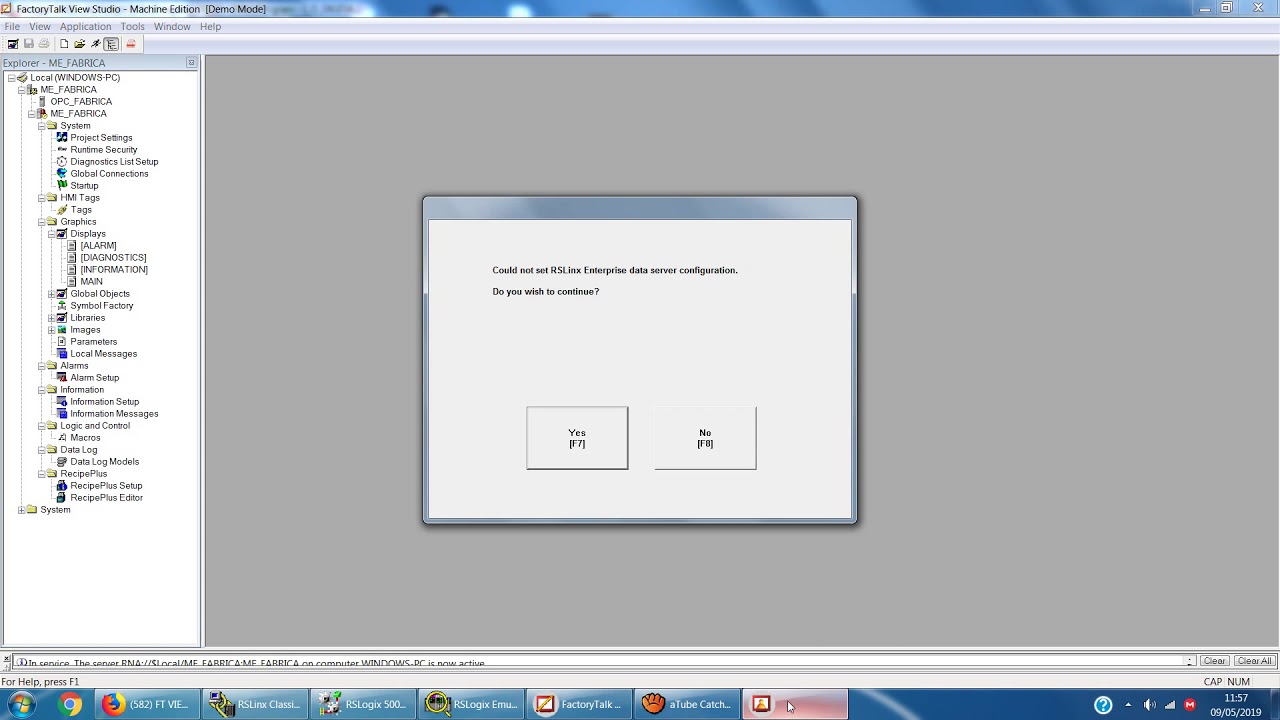Expand the Libraries node

click(51, 318)
